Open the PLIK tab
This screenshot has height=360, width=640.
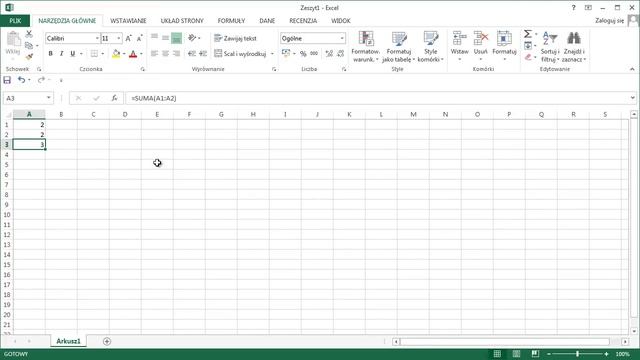pyautogui.click(x=15, y=20)
